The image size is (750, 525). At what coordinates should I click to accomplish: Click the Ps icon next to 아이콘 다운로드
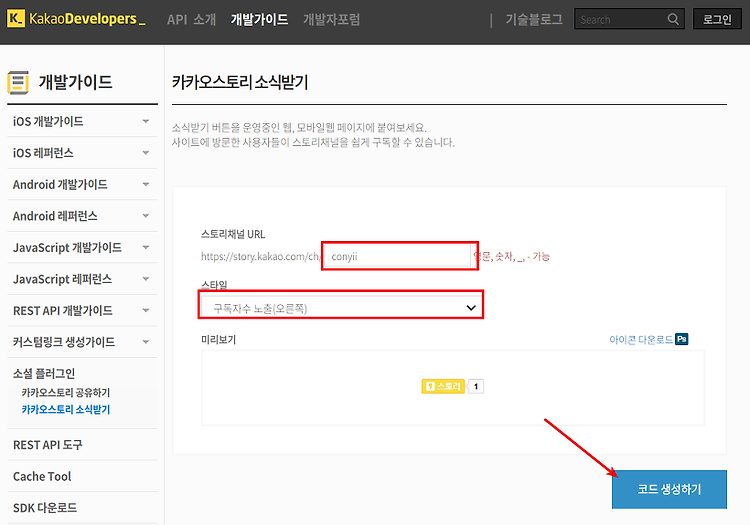682,339
